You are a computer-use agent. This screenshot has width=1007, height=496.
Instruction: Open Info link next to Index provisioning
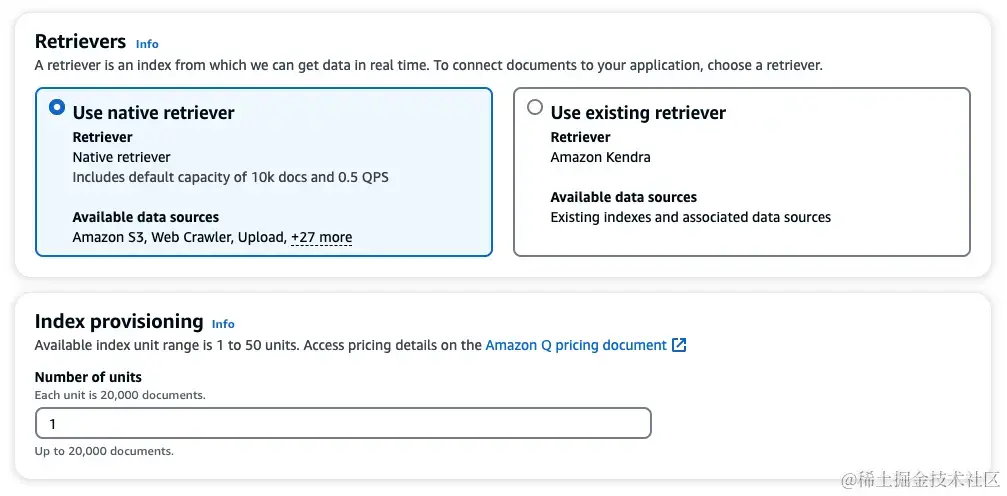click(223, 324)
